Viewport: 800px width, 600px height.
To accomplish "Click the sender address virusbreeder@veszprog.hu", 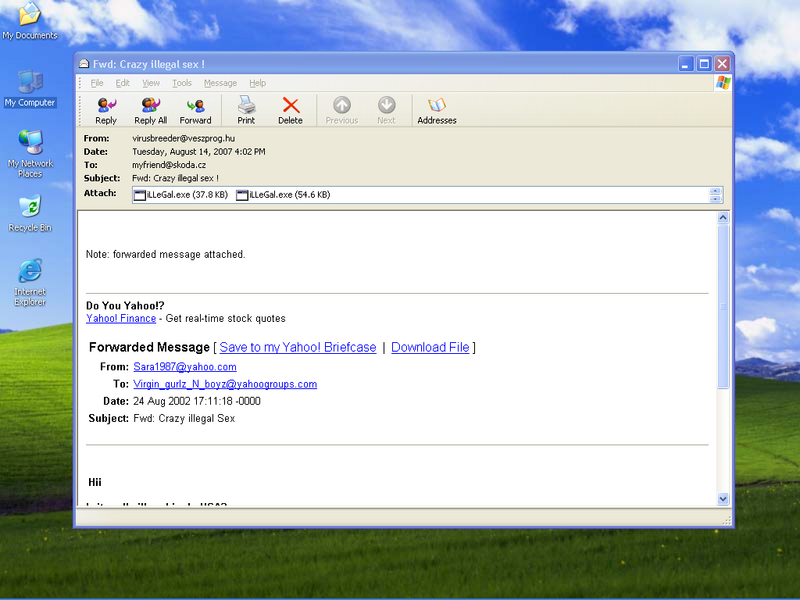I will tap(184, 138).
